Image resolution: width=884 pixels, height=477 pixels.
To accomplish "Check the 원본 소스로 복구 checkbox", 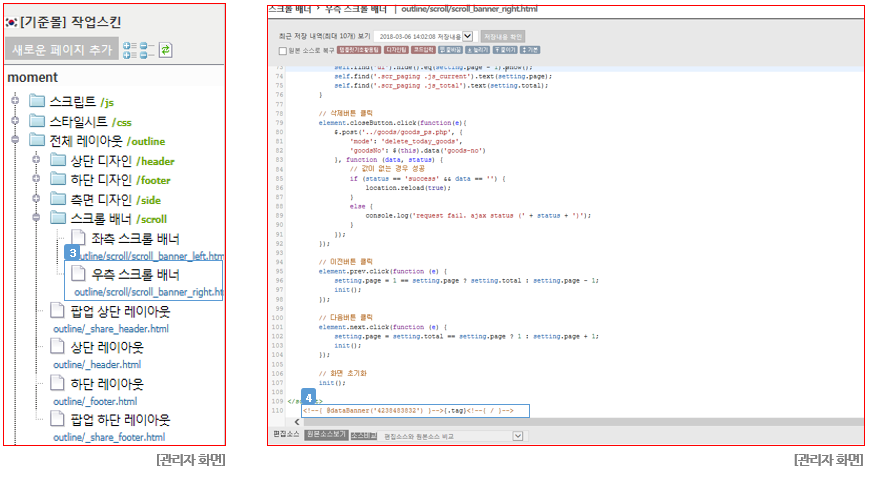I will [283, 51].
